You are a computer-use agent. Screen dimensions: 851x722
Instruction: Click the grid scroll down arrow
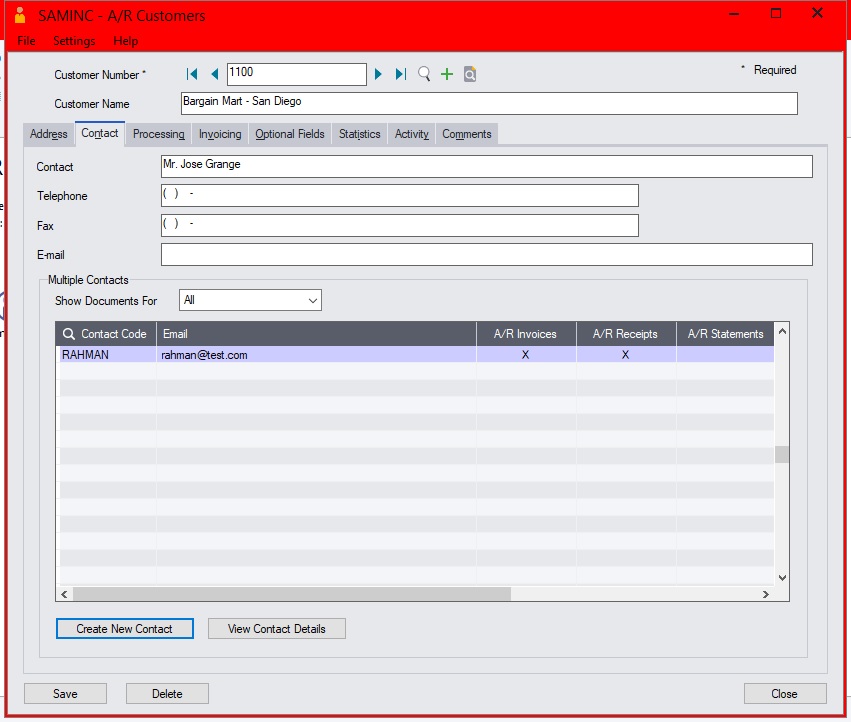(x=782, y=578)
